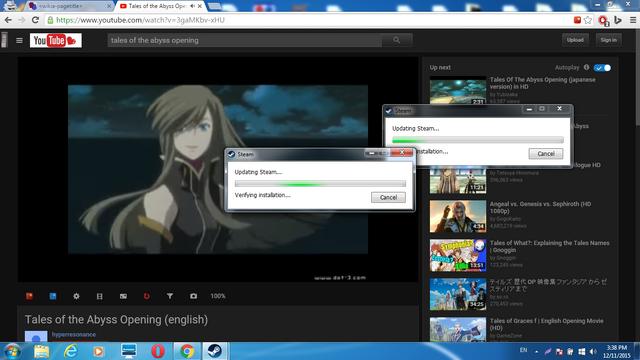Cancel the front Steam update dialog

point(388,197)
